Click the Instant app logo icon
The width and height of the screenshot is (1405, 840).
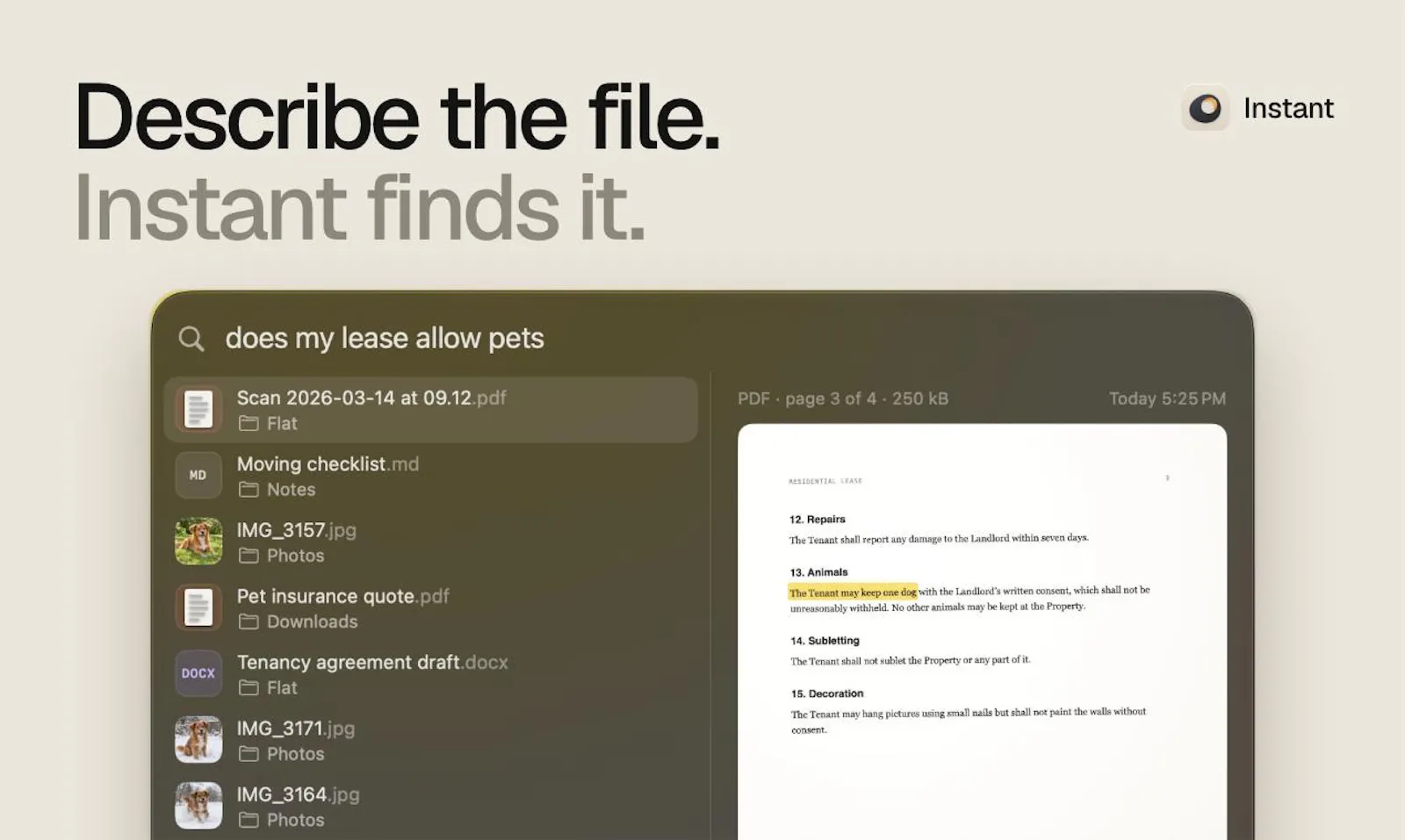[x=1205, y=108]
